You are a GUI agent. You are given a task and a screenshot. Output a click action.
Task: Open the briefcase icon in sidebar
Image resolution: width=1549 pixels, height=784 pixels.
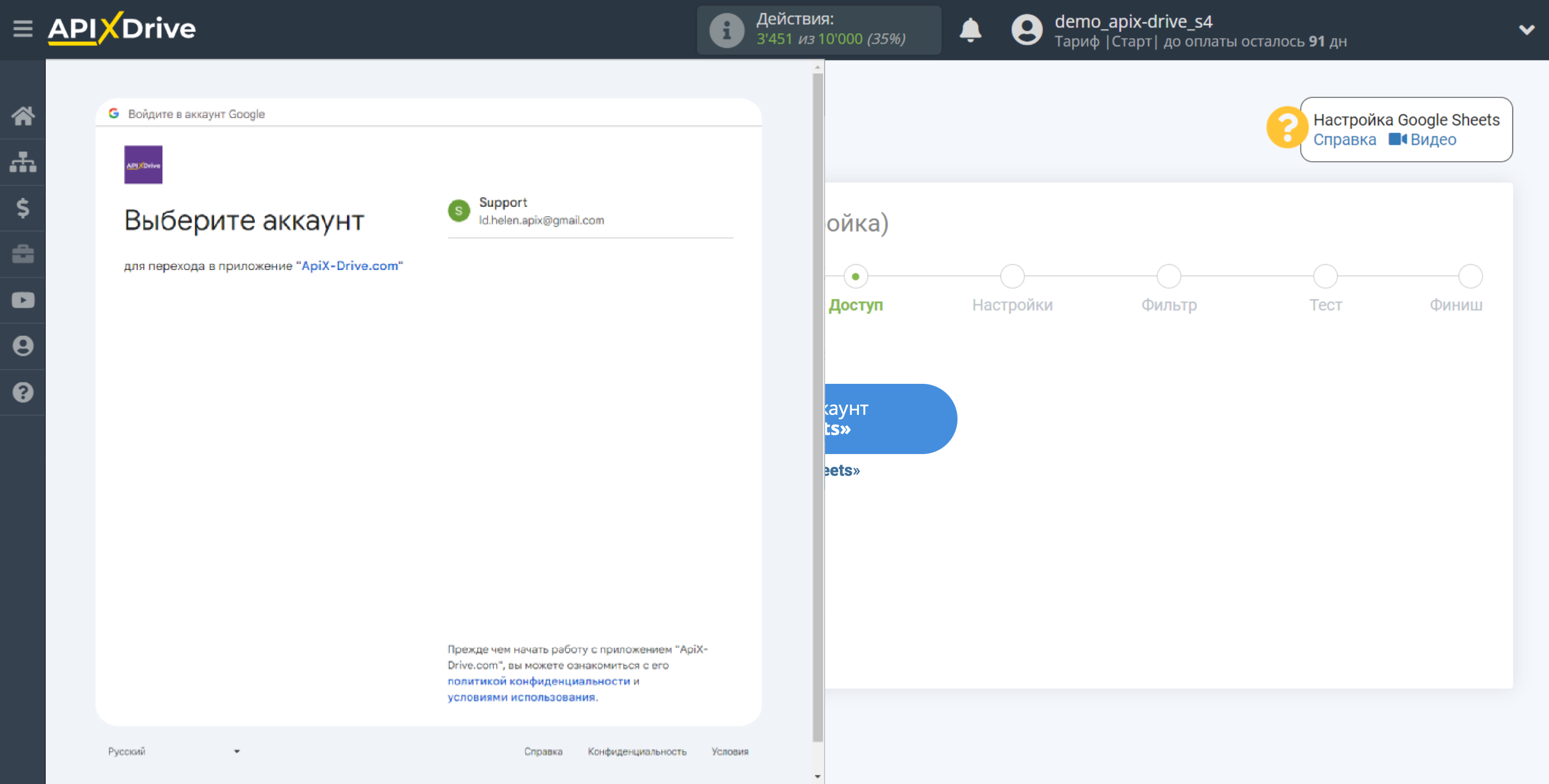(23, 254)
